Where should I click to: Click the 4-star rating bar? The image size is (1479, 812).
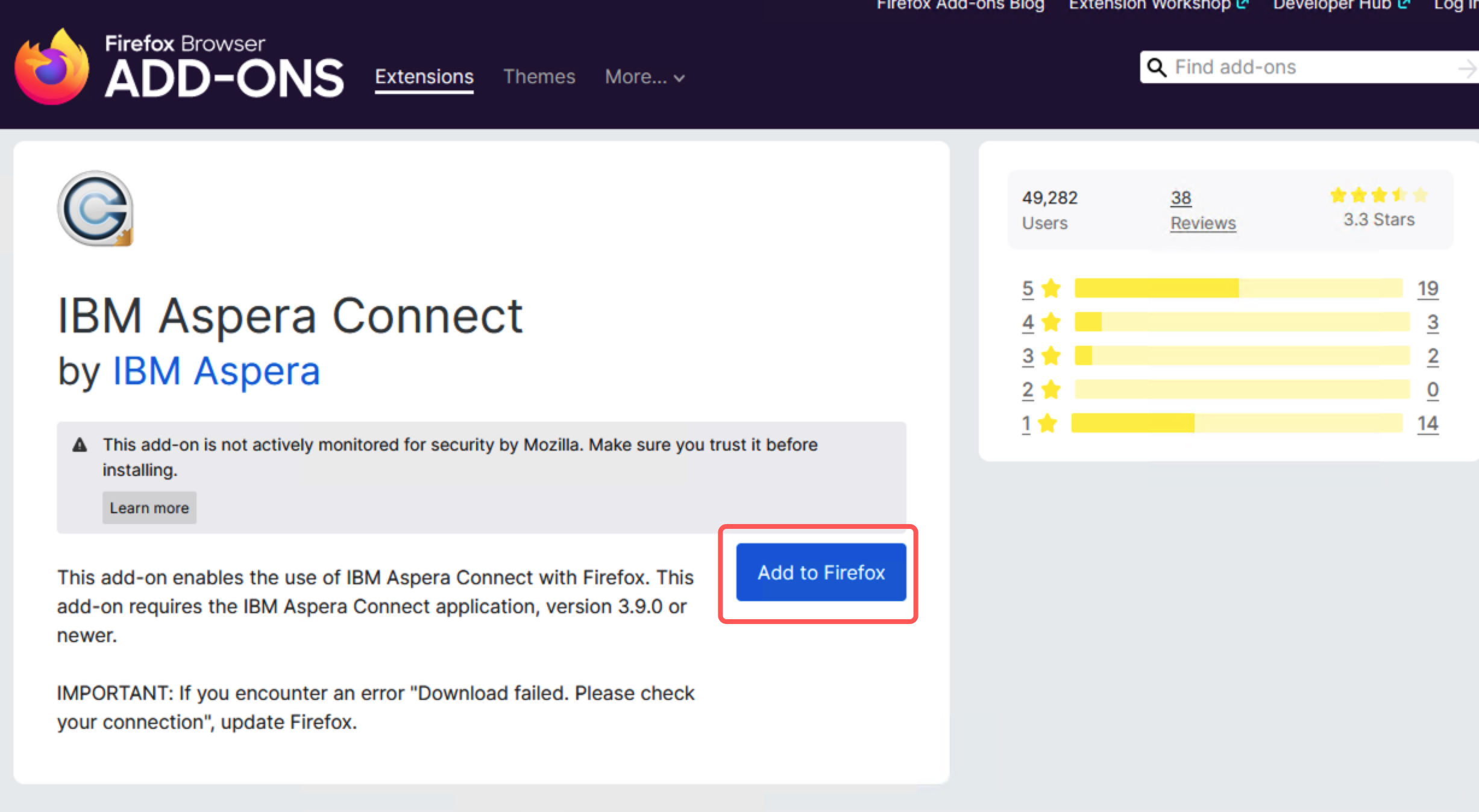pos(1242,322)
